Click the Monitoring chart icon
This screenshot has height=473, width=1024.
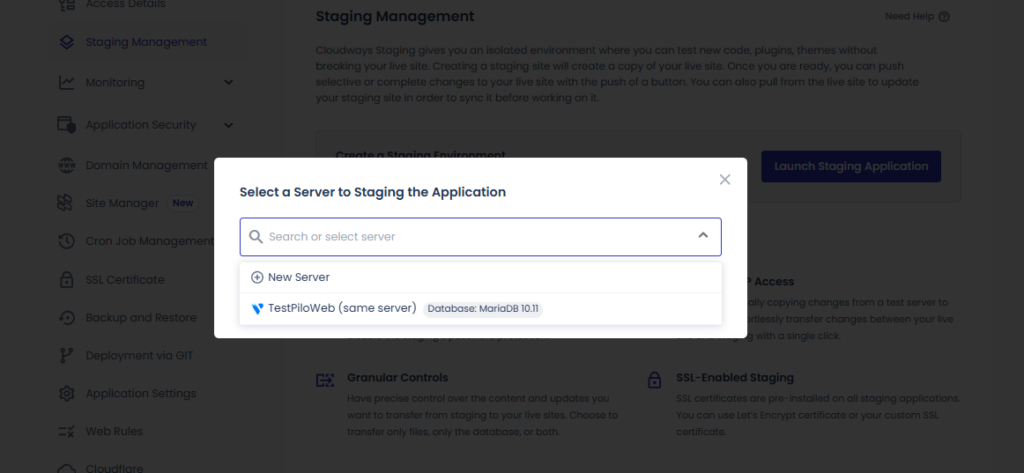coord(67,83)
